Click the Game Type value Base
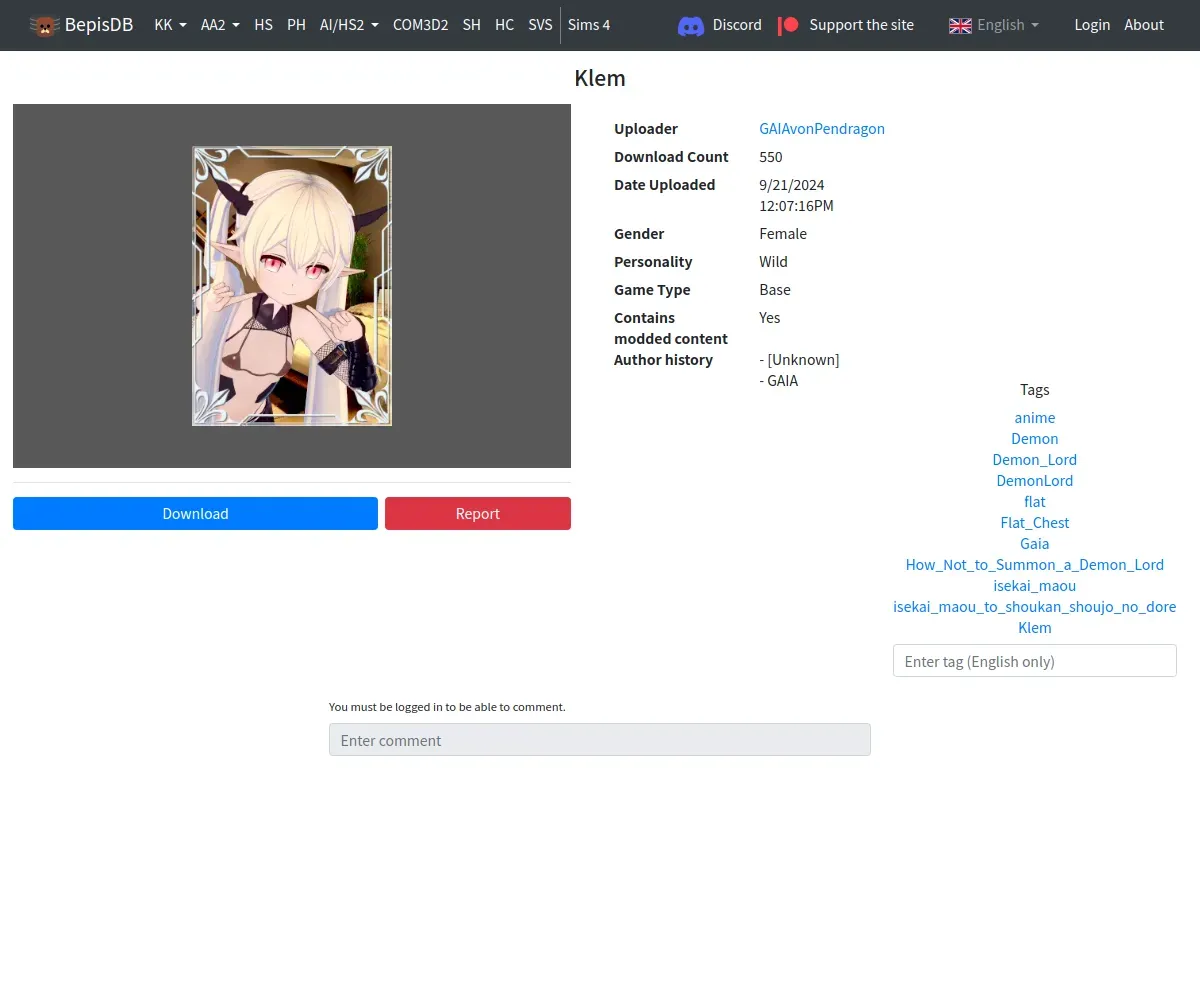 [775, 290]
